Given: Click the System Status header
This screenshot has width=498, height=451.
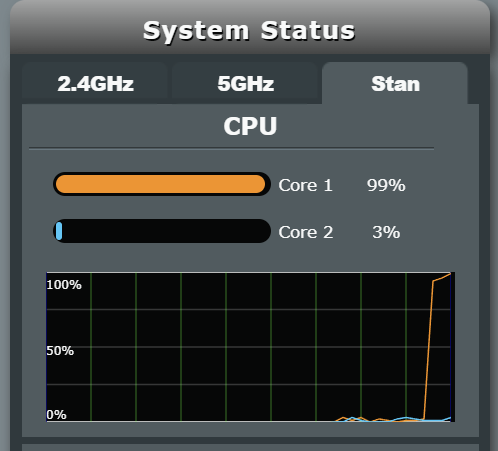Looking at the screenshot, I should (249, 31).
